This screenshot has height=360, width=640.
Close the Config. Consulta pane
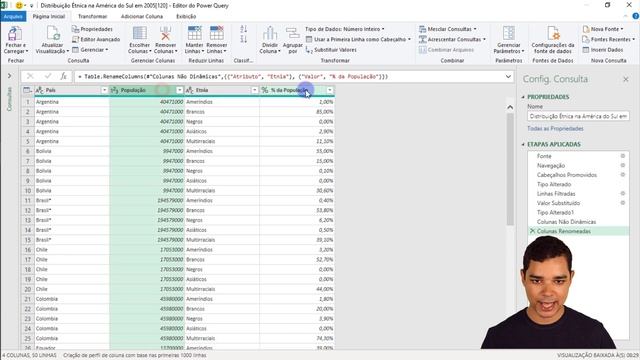coord(626,79)
